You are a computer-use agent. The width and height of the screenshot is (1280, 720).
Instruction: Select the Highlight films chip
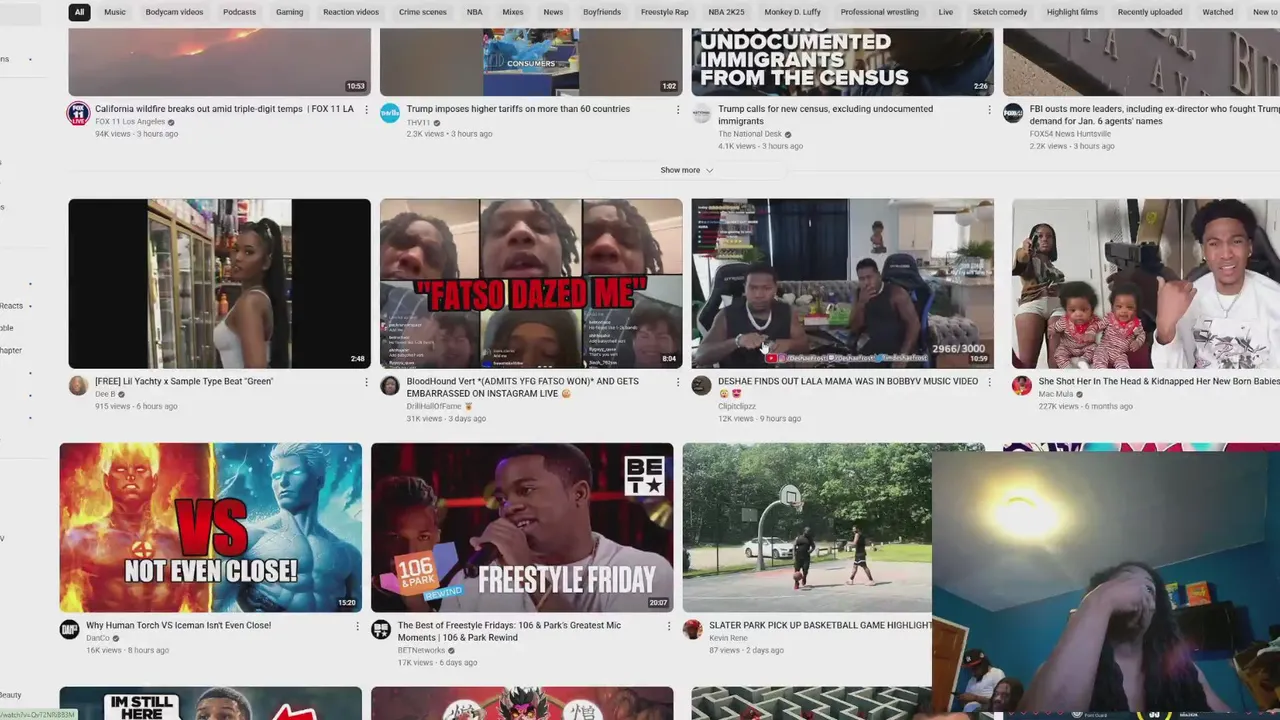(1072, 12)
